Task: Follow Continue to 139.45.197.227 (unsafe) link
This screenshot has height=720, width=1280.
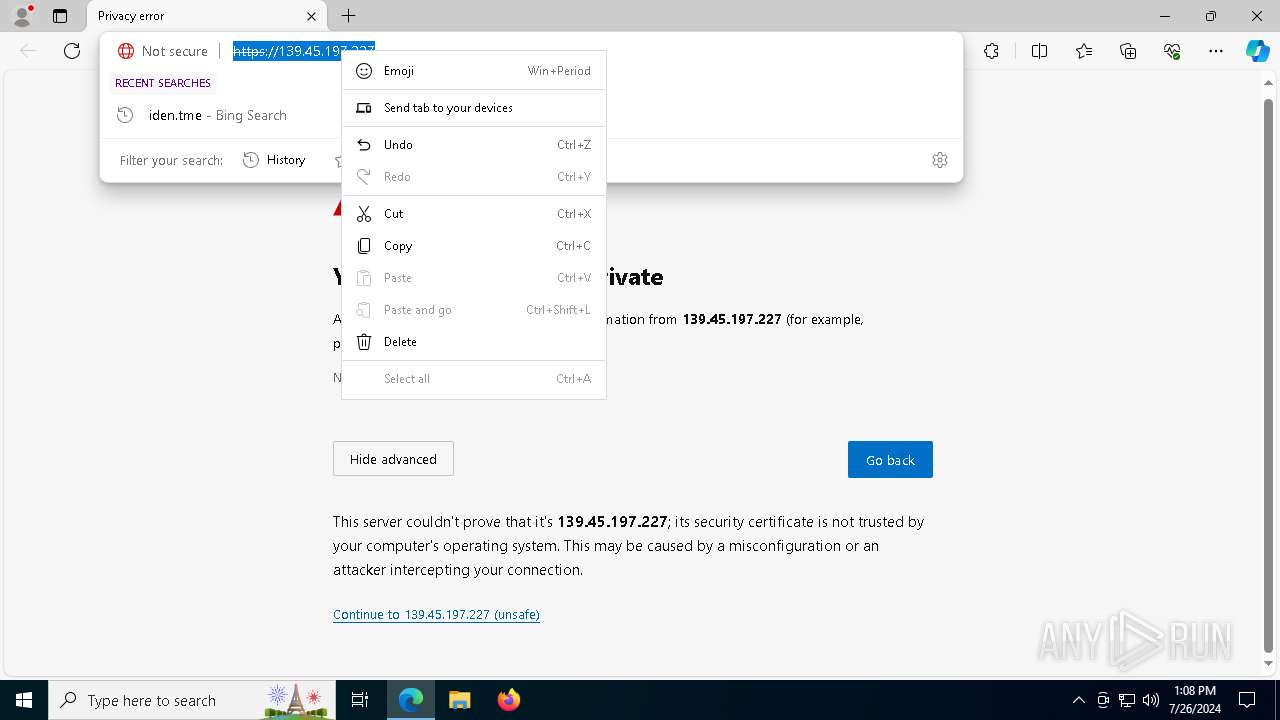Action: click(x=436, y=615)
